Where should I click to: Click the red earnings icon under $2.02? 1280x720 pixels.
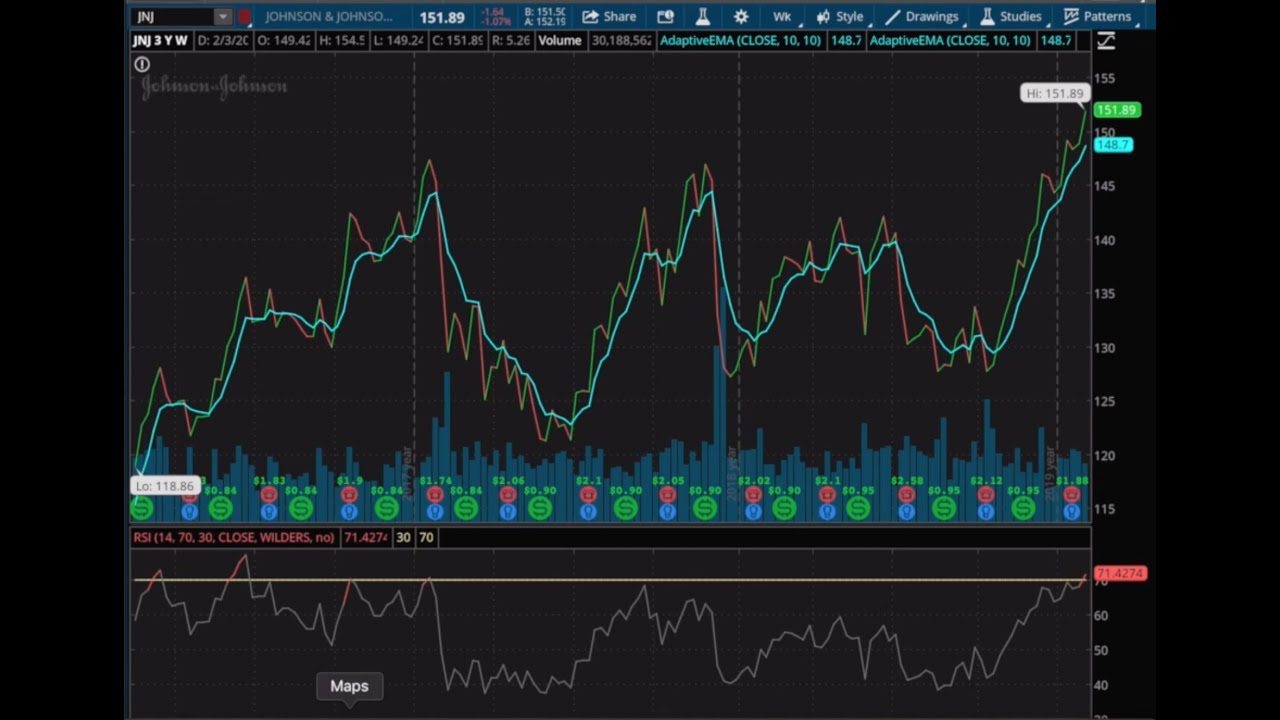pyautogui.click(x=753, y=495)
